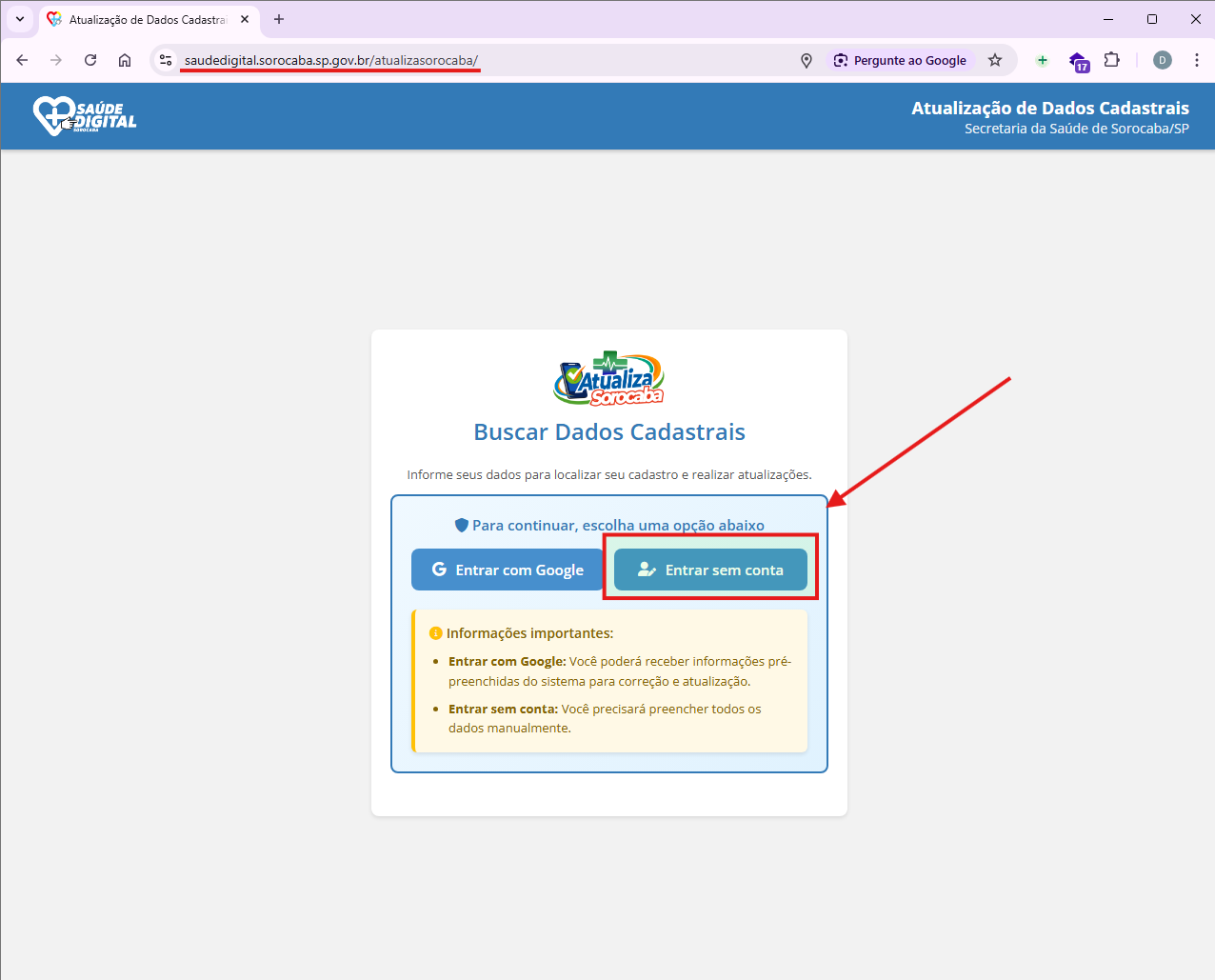Open the extensions puzzle icon
This screenshot has height=980, width=1215.
[1111, 60]
